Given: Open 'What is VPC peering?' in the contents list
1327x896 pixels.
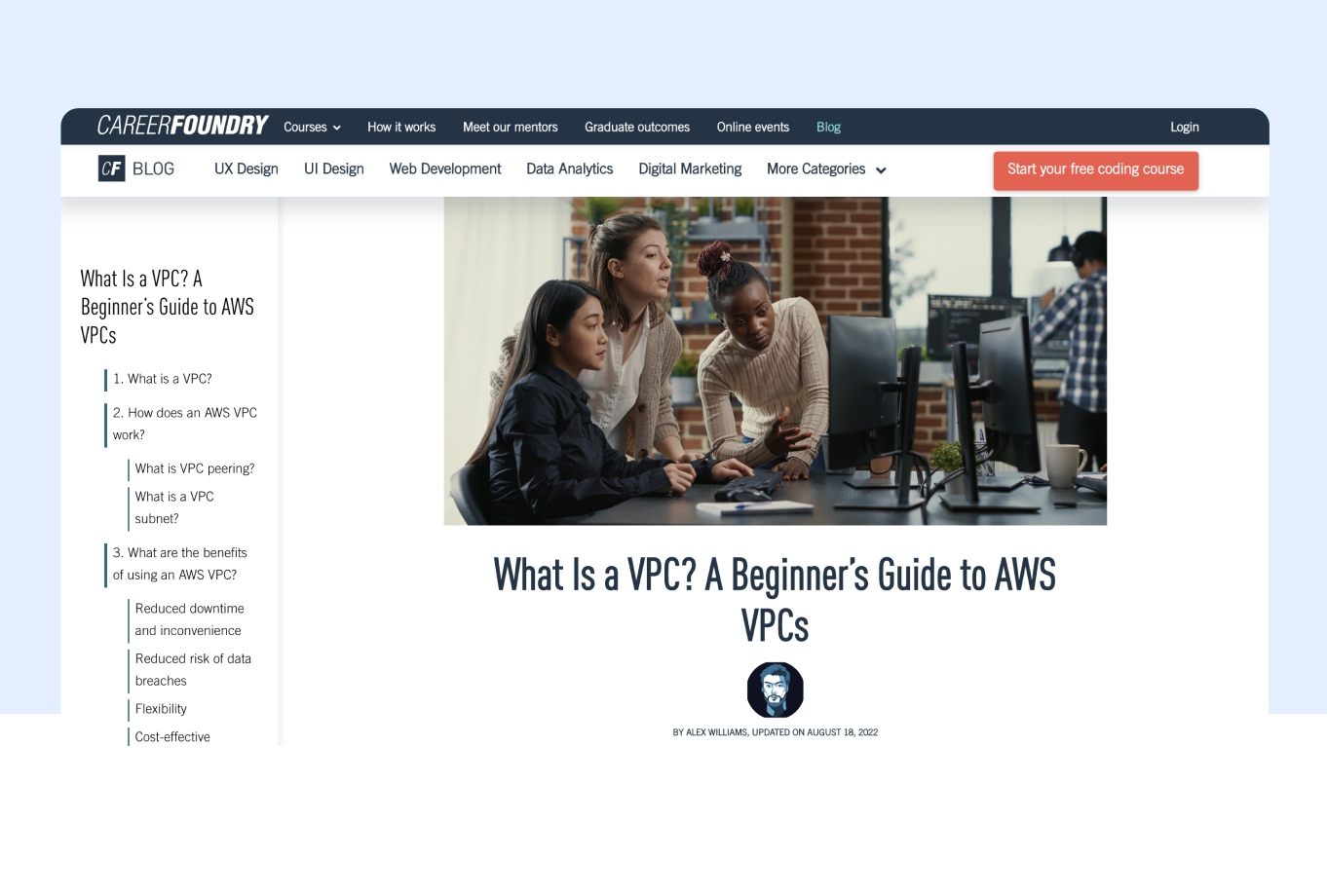Looking at the screenshot, I should tap(194, 468).
